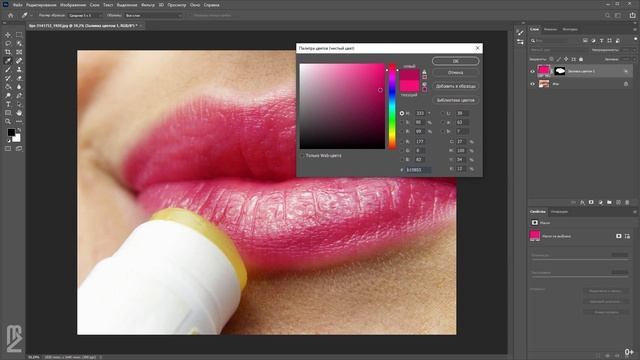Click the add layer mask icon
The image size is (640, 360).
(591, 202)
